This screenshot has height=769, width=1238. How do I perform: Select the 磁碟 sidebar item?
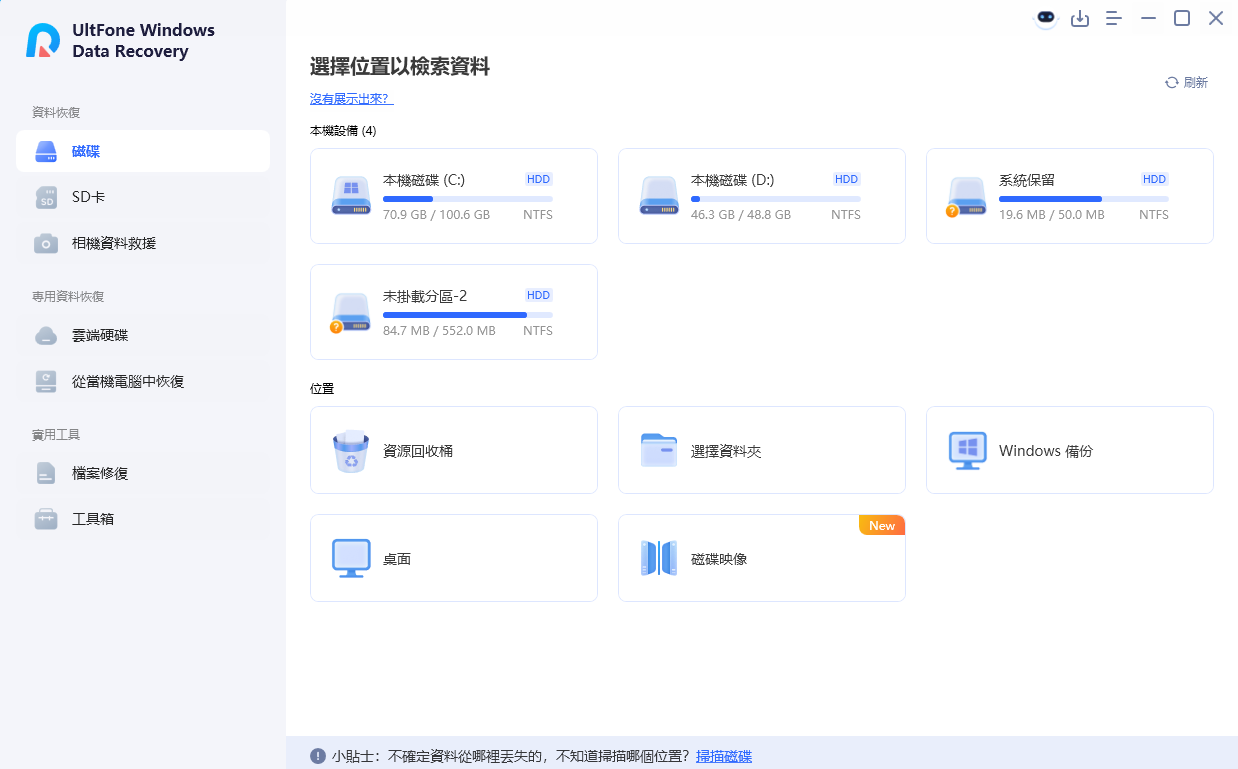click(143, 151)
